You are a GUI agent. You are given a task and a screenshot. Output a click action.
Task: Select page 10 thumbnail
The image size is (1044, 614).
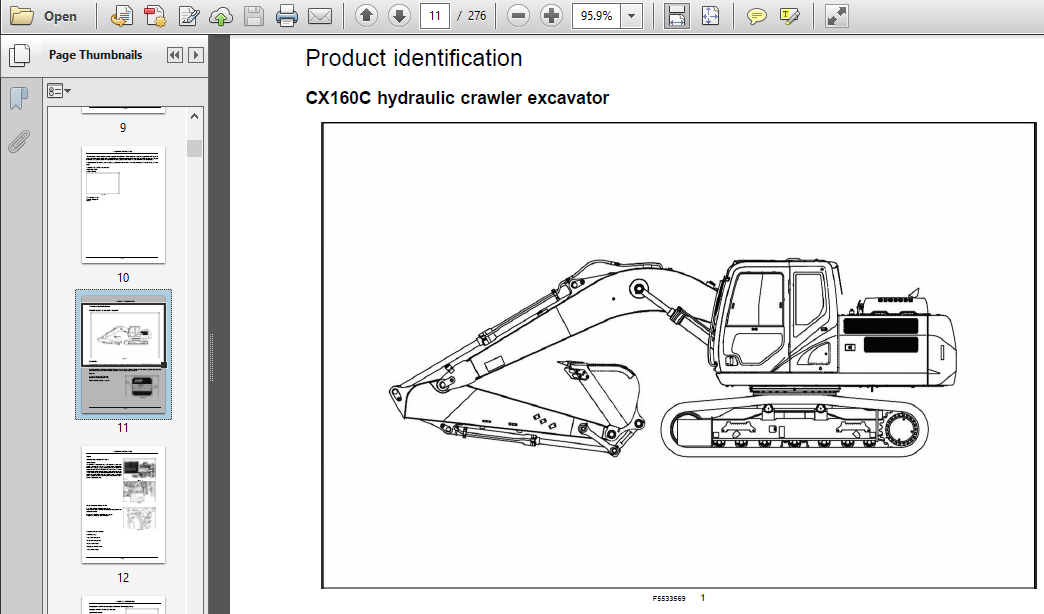pyautogui.click(x=123, y=204)
